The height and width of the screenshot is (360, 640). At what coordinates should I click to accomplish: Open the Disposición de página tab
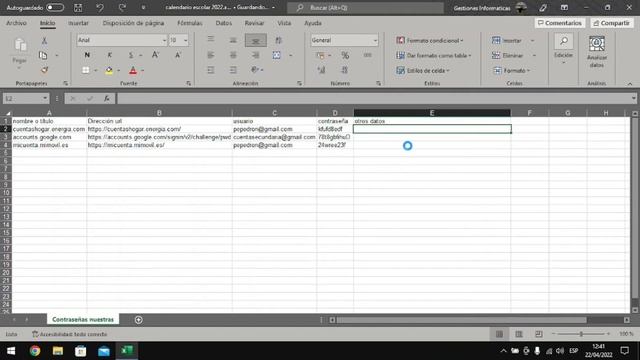pos(133,23)
